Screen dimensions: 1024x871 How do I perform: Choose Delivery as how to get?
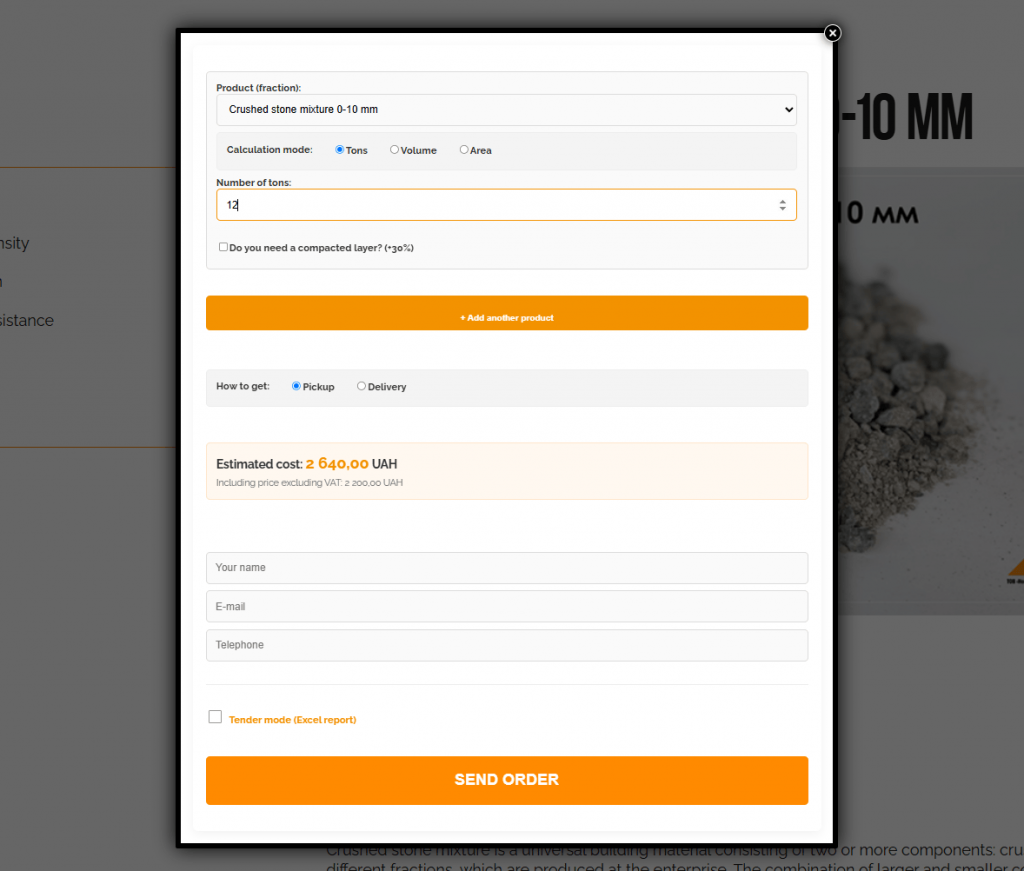[x=361, y=386]
